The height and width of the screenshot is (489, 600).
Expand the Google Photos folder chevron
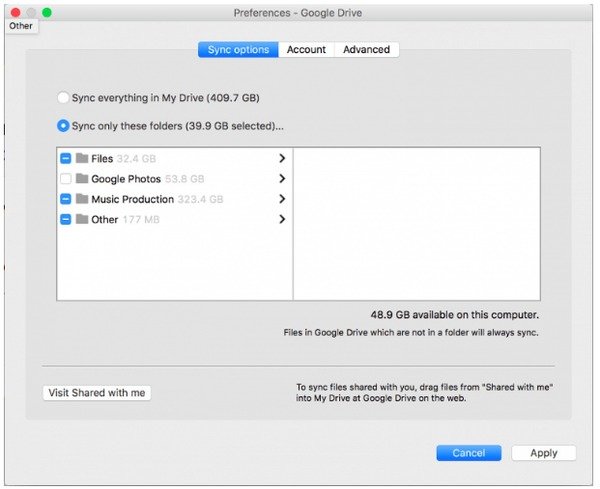282,178
